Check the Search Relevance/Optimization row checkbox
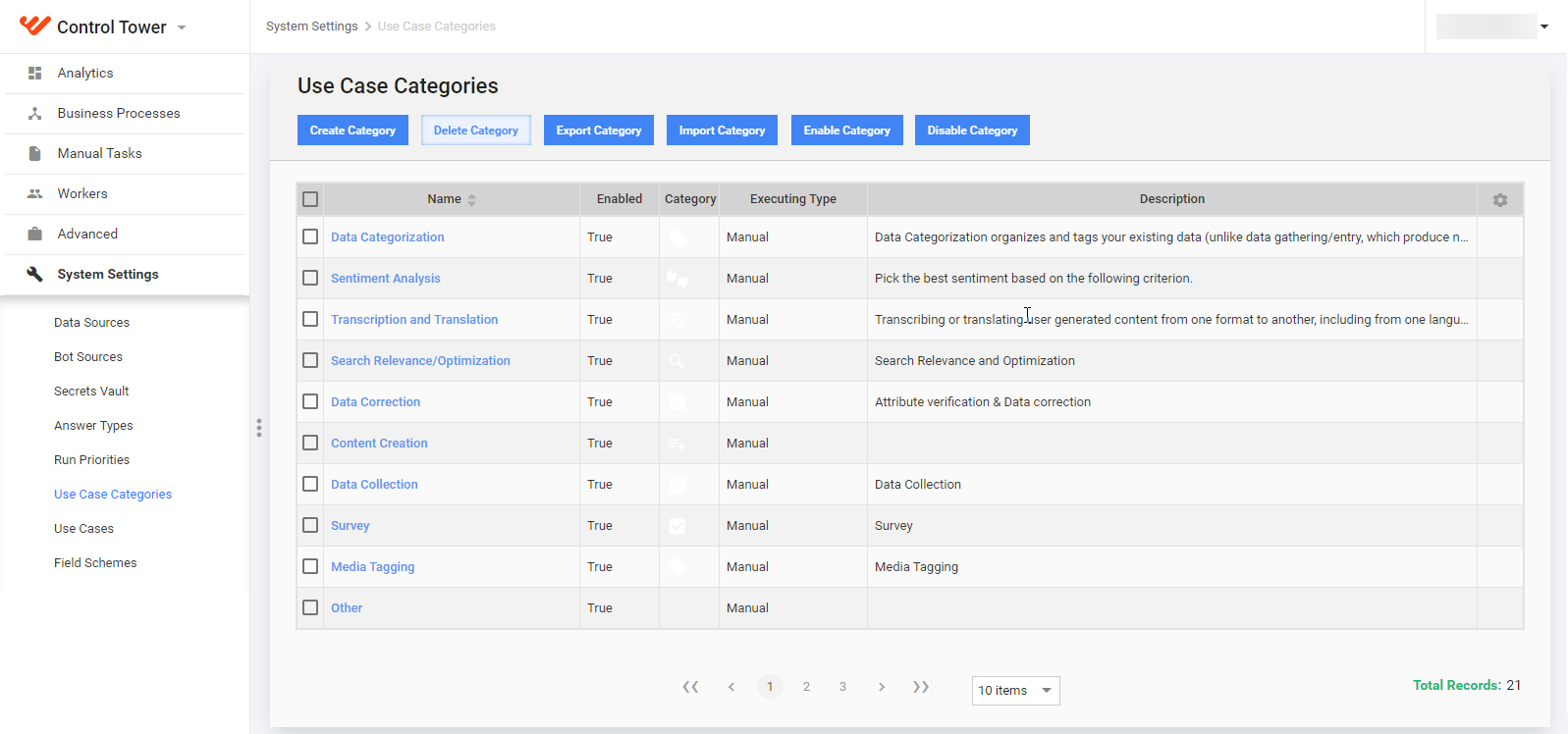 (x=310, y=360)
